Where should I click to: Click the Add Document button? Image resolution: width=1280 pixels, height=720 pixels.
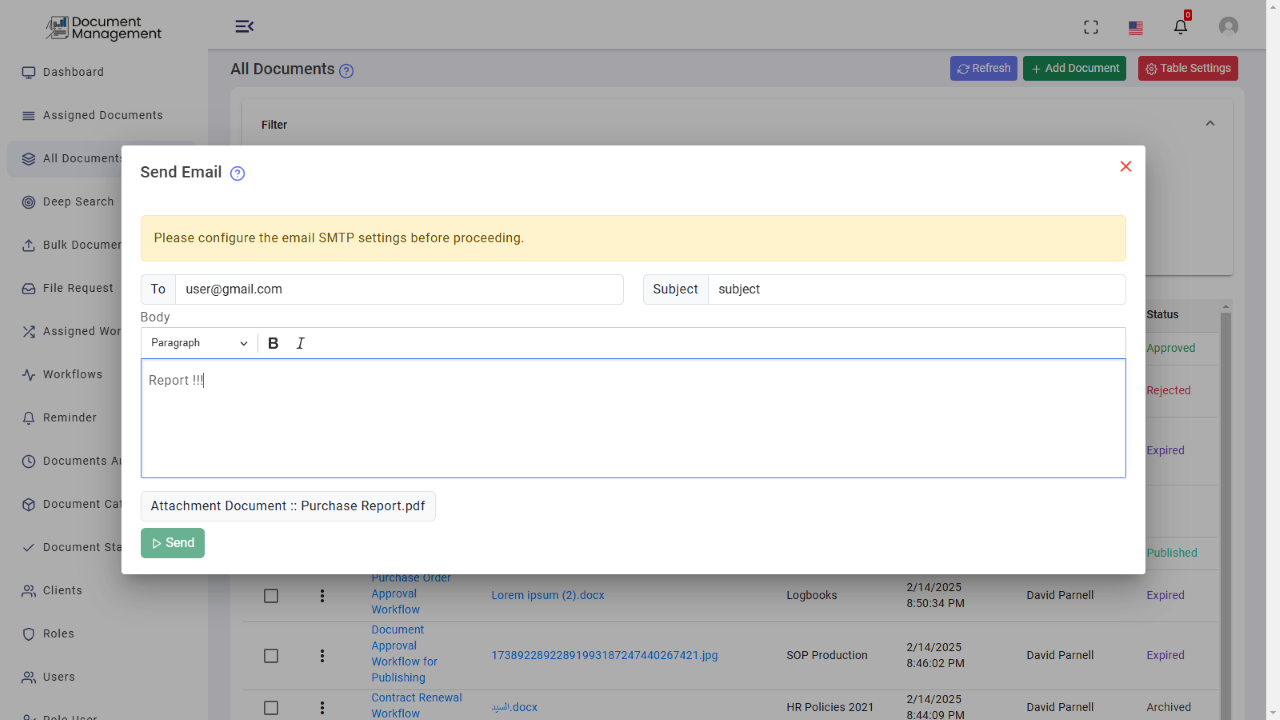[1074, 68]
